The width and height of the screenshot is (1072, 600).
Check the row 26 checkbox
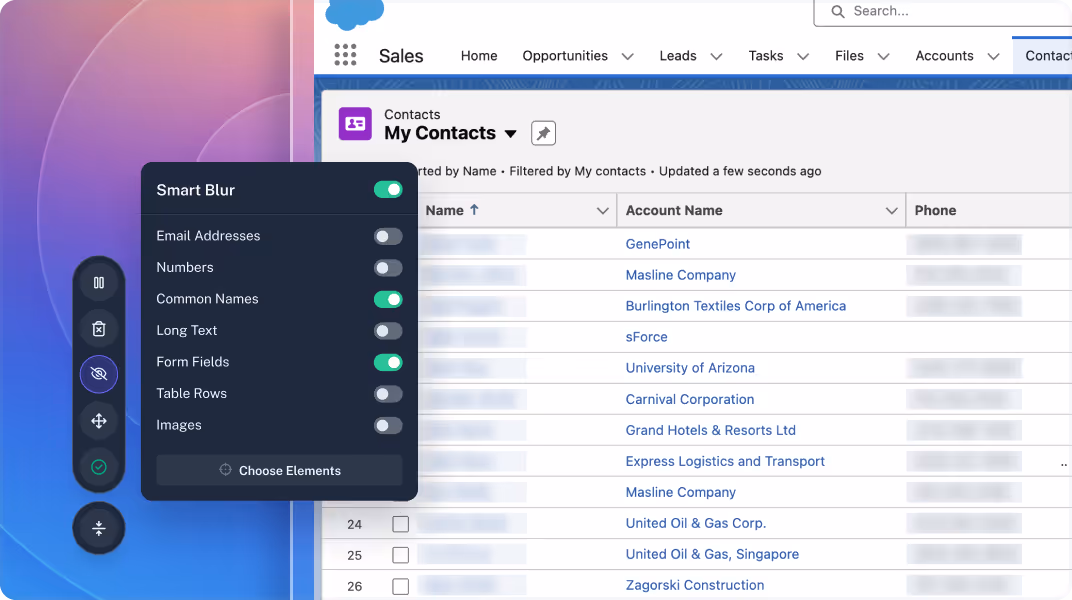401,586
